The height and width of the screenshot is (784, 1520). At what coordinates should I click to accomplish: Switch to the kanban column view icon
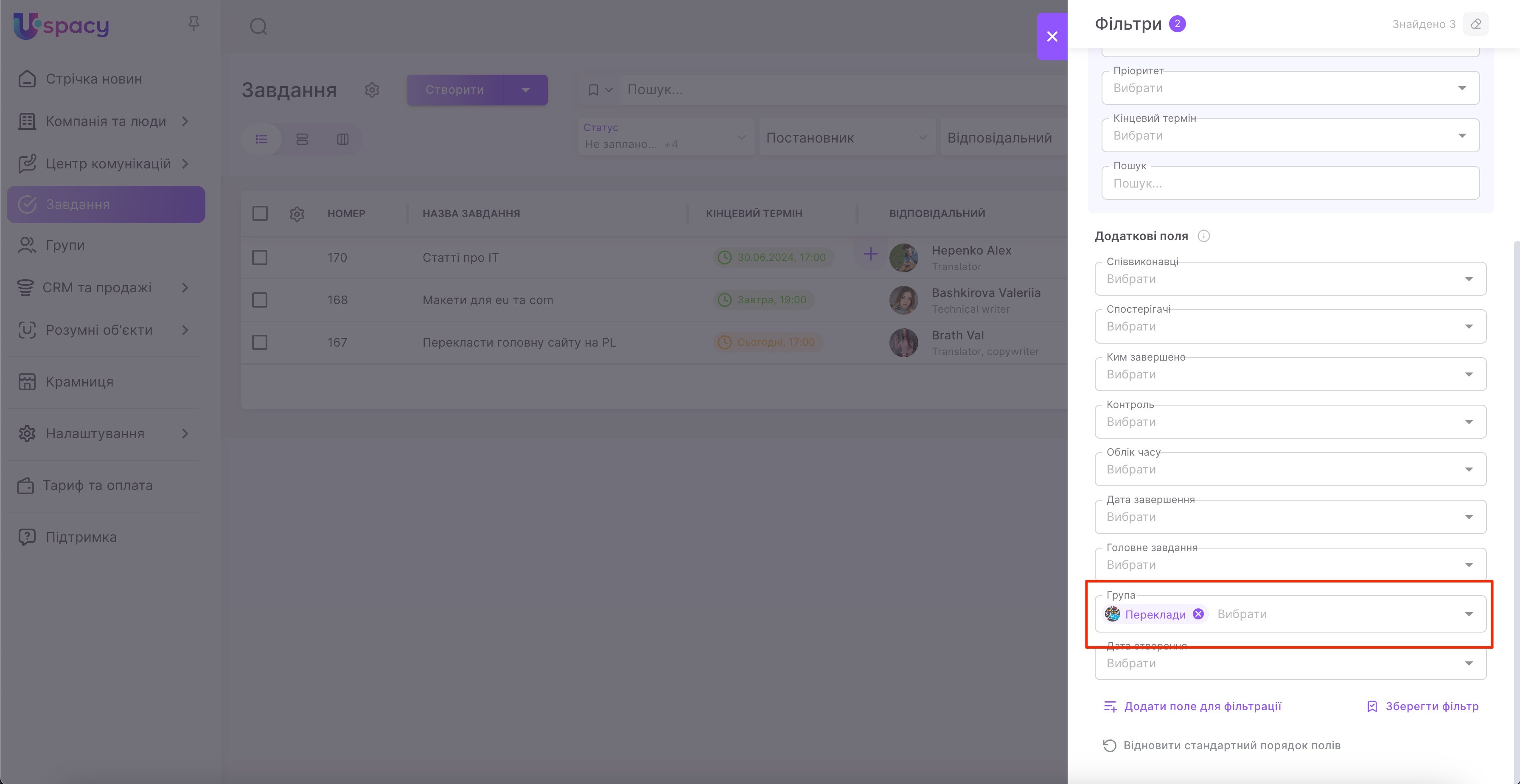(x=343, y=139)
